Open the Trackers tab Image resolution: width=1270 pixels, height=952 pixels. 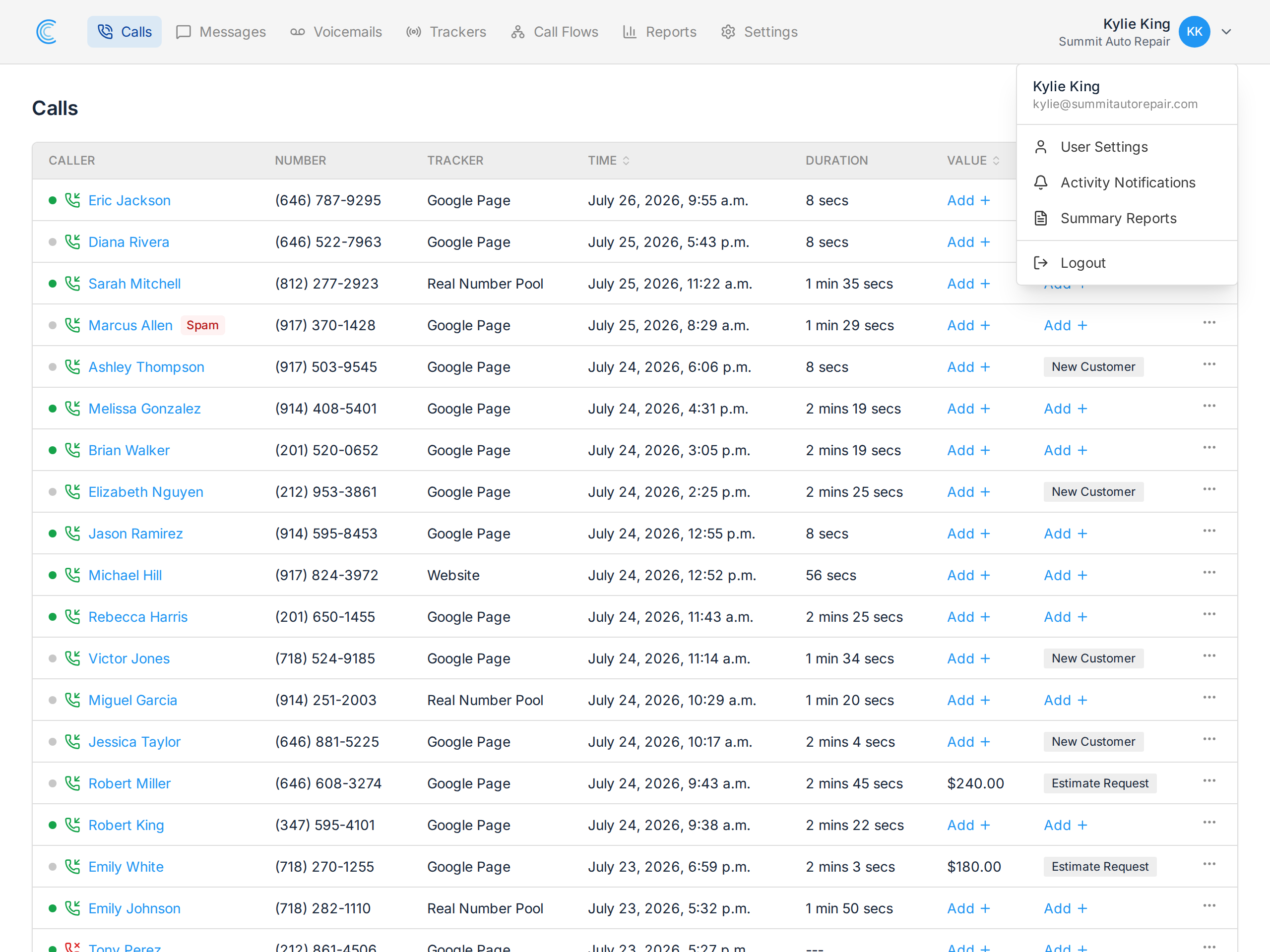tap(446, 32)
